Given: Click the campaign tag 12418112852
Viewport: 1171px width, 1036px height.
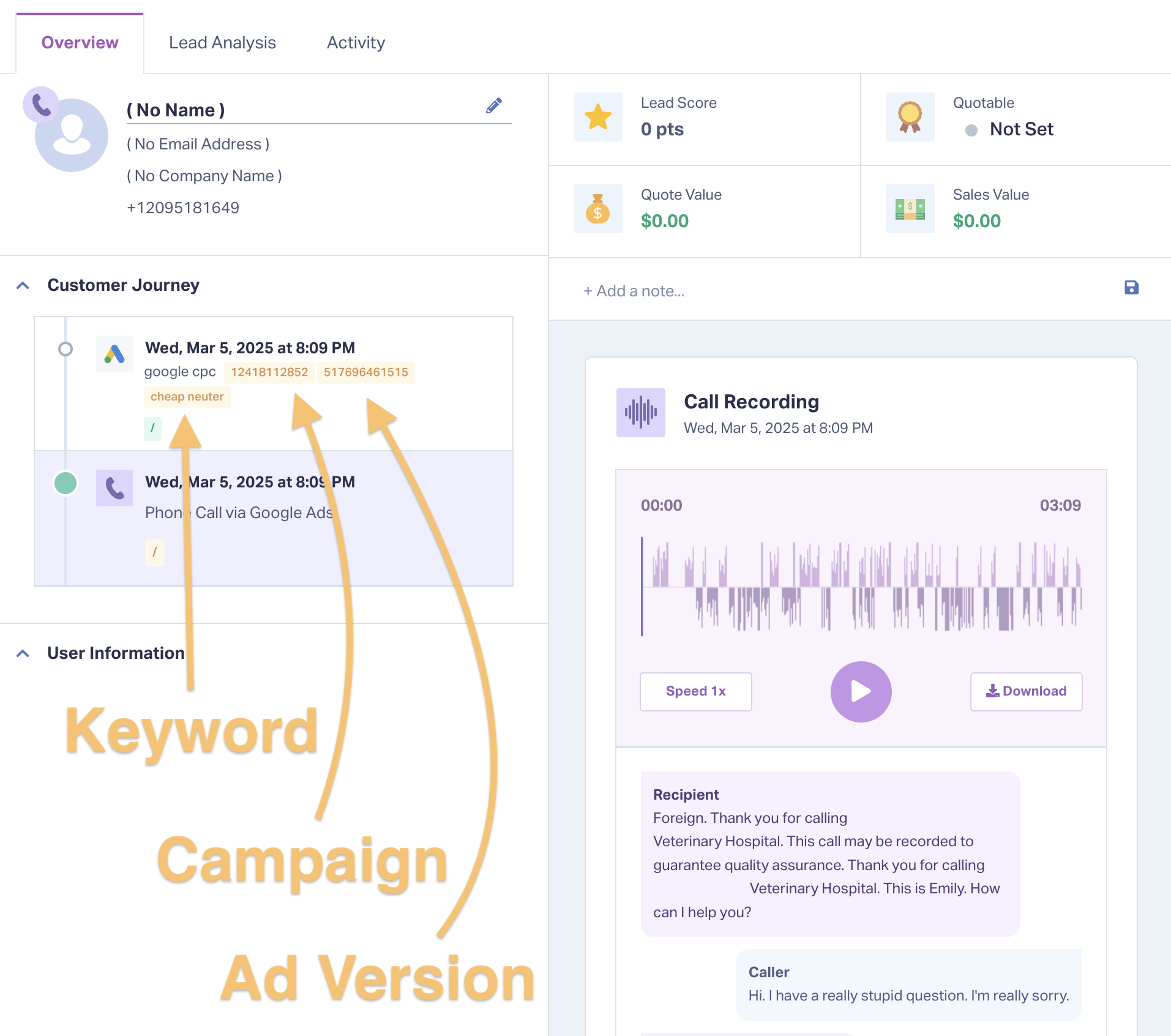Looking at the screenshot, I should 269,372.
